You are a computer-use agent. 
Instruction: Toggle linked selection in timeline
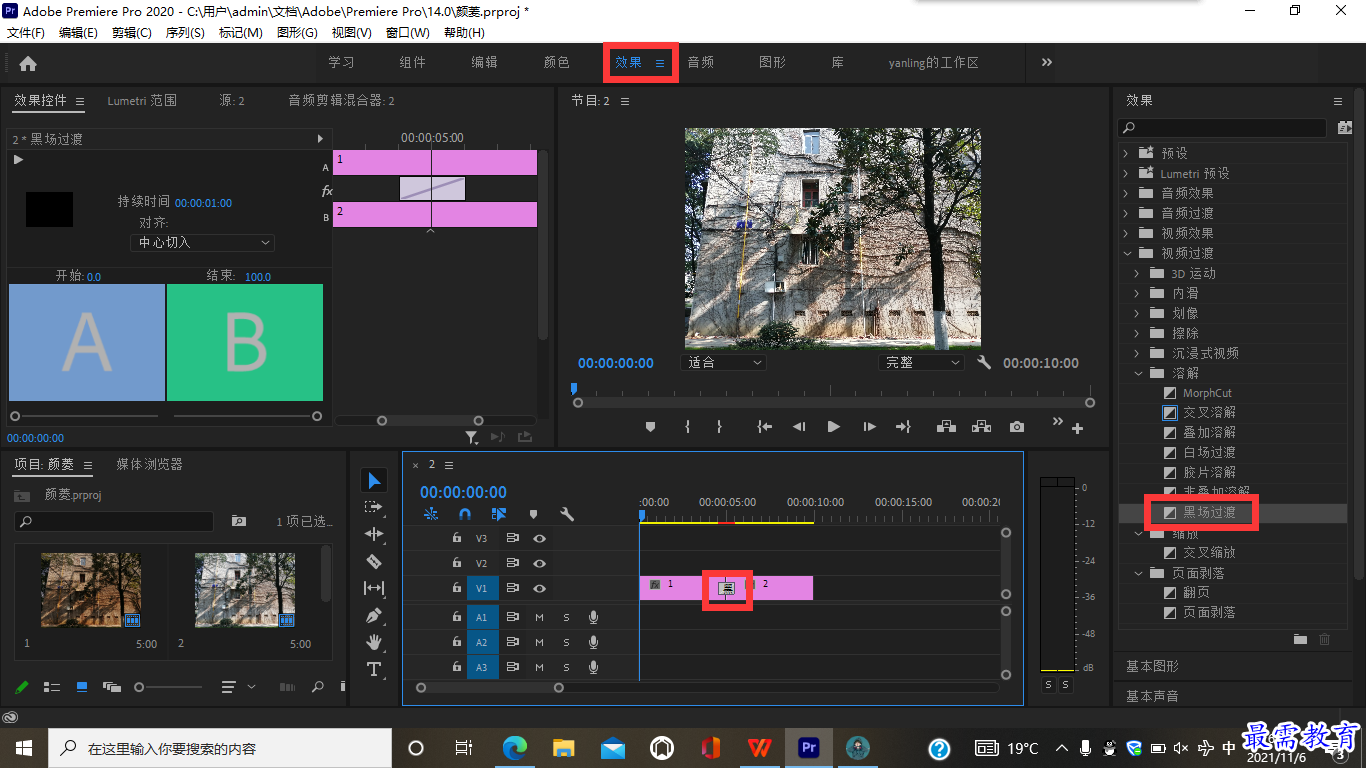[x=499, y=514]
